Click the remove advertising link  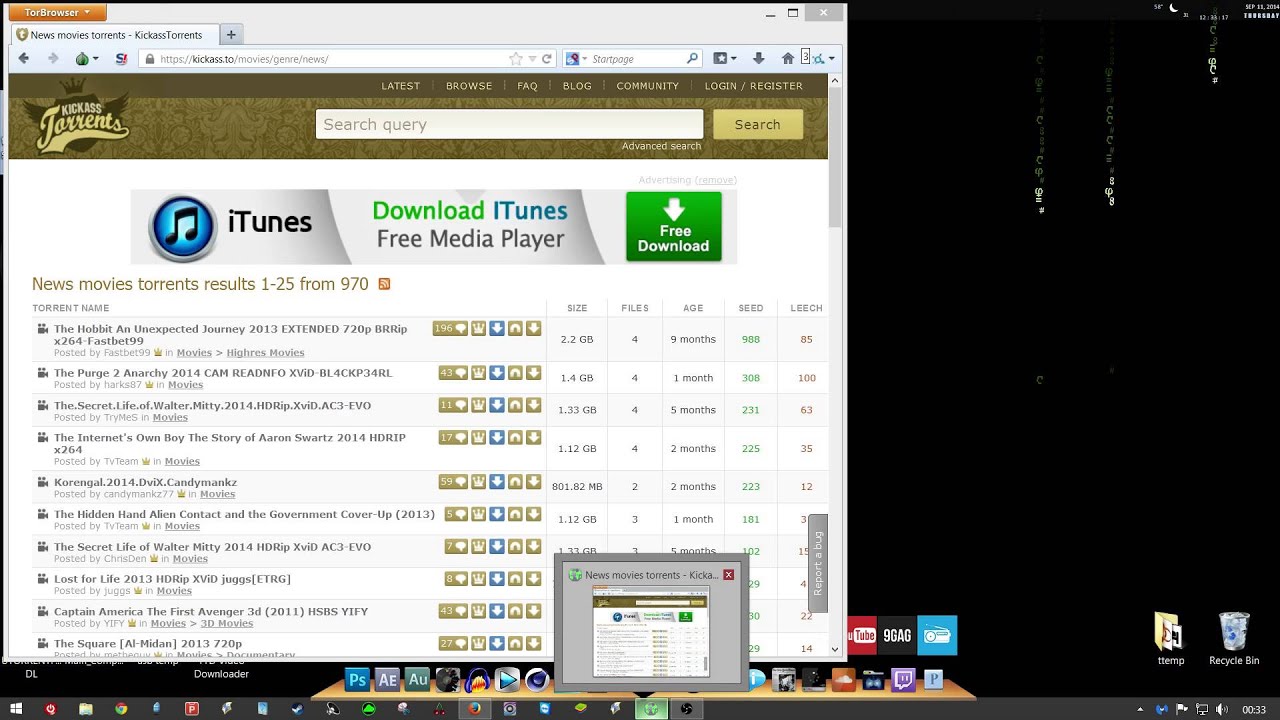[x=716, y=180]
